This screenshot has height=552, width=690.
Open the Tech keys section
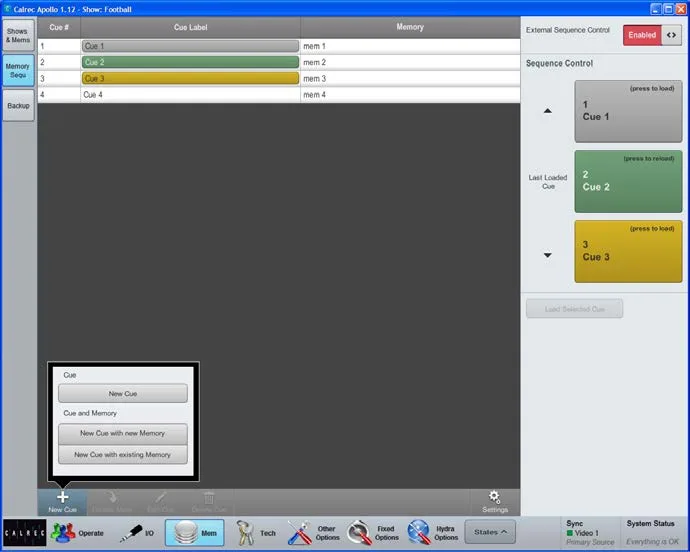pyautogui.click(x=256, y=533)
